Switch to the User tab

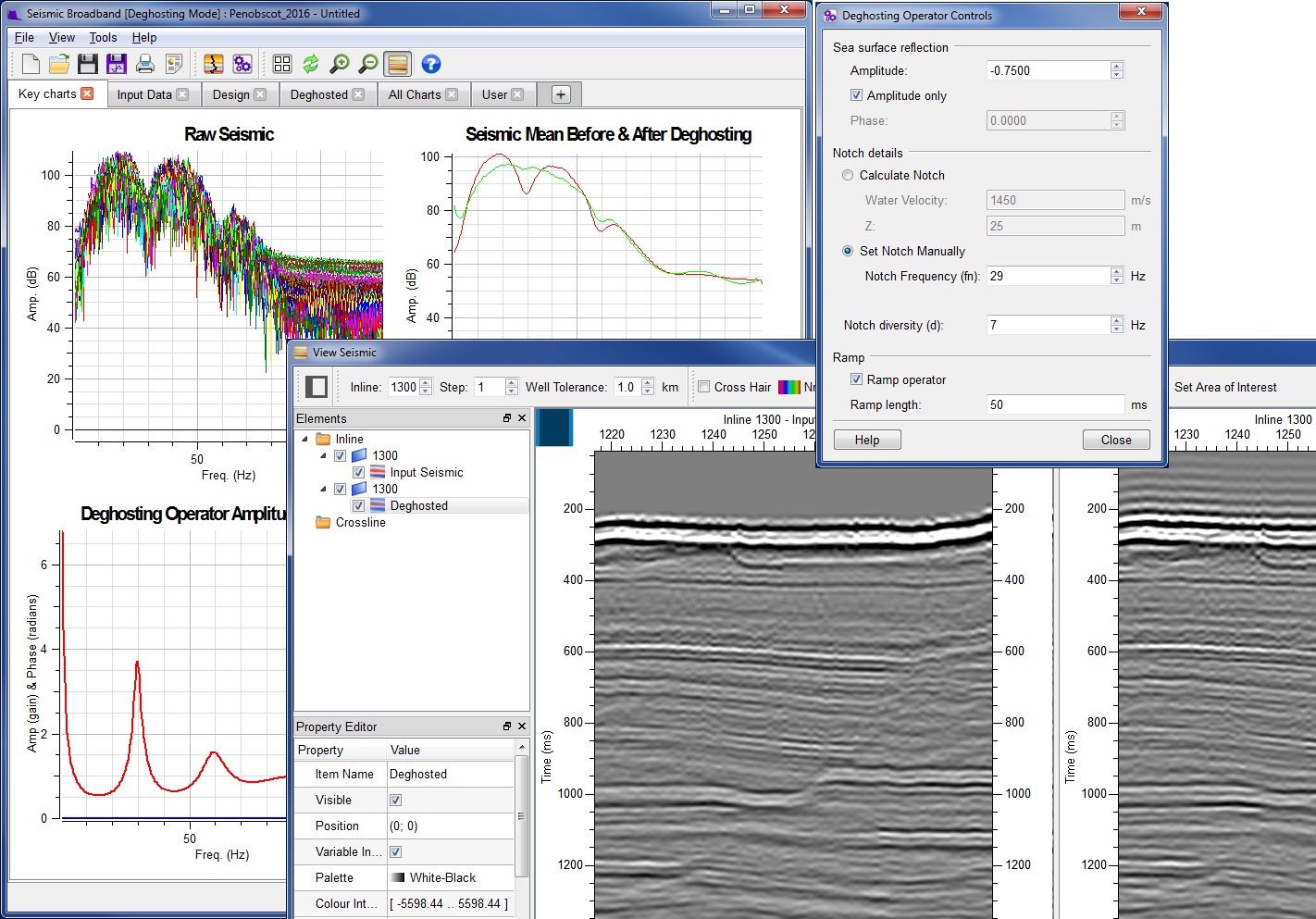click(503, 94)
